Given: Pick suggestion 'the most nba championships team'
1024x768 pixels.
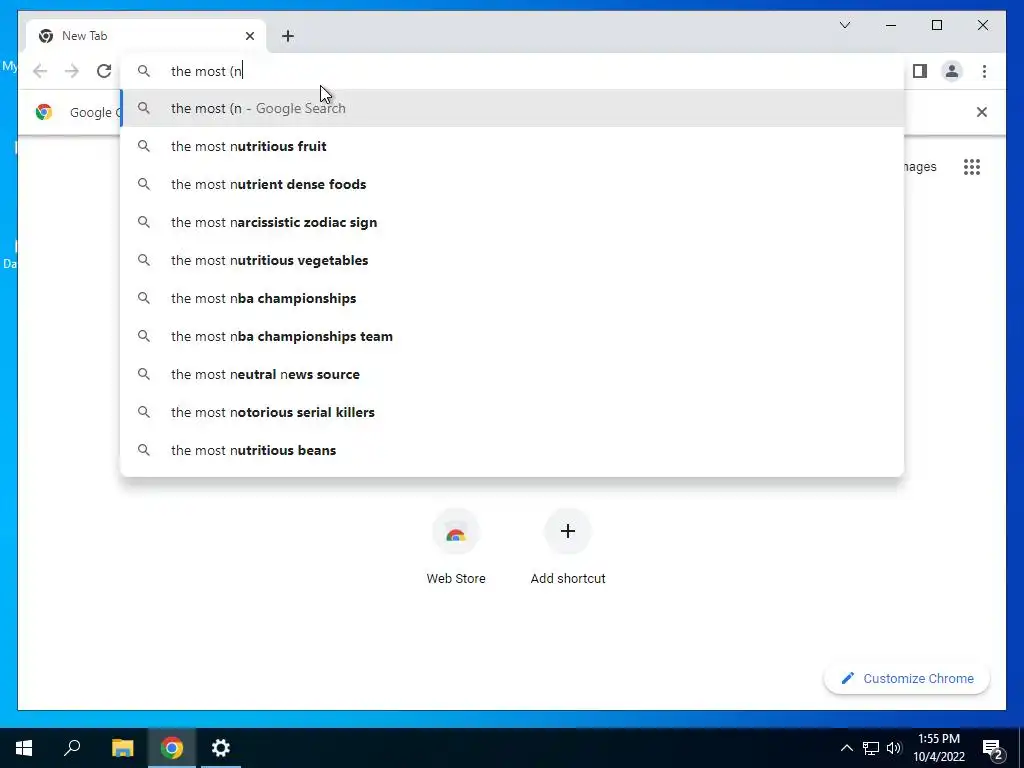Looking at the screenshot, I should click(x=513, y=336).
